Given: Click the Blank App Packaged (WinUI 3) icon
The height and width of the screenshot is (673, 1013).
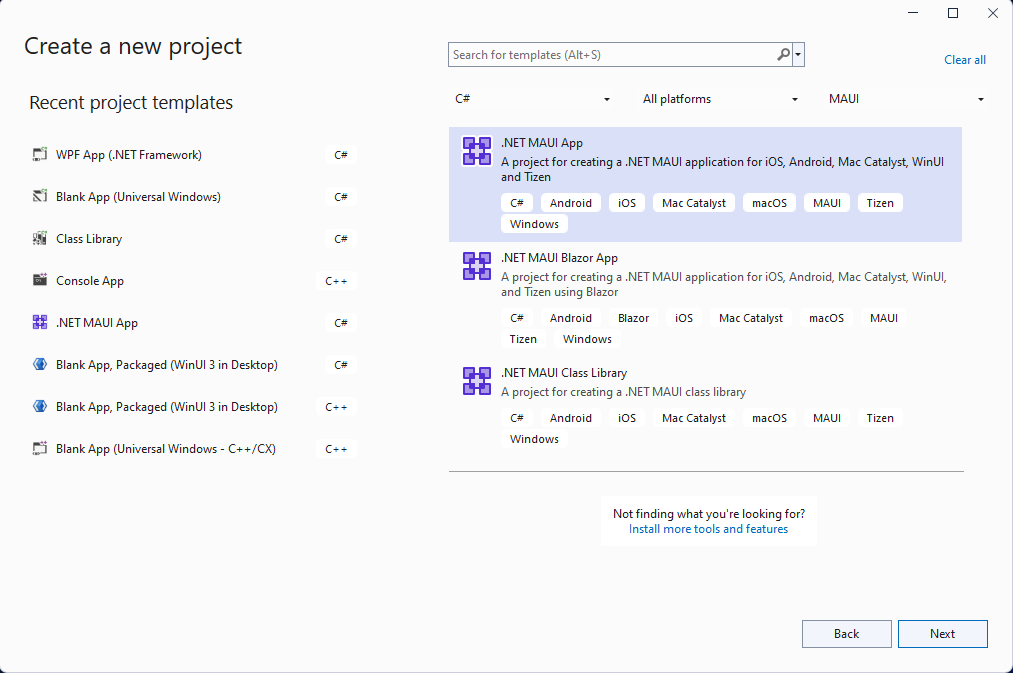Looking at the screenshot, I should [40, 364].
